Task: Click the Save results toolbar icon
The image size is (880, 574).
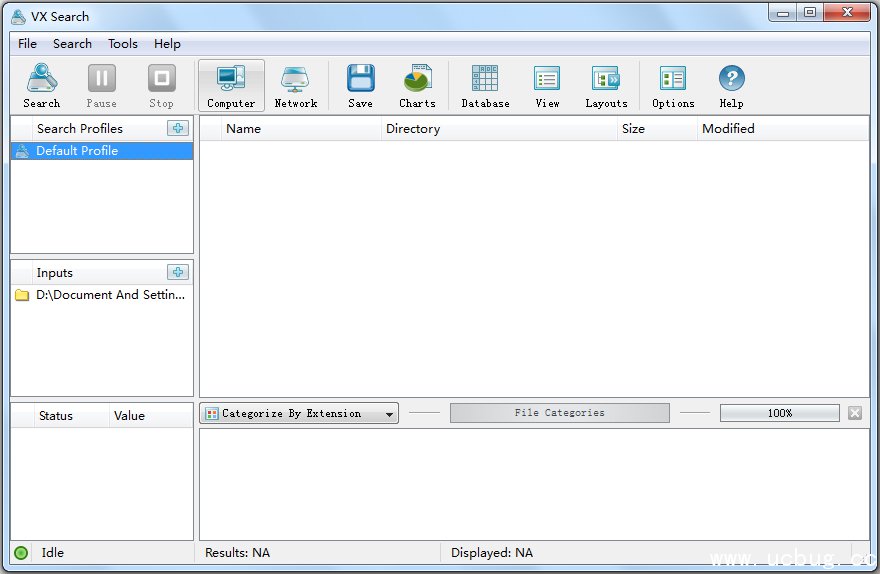Action: (x=360, y=86)
